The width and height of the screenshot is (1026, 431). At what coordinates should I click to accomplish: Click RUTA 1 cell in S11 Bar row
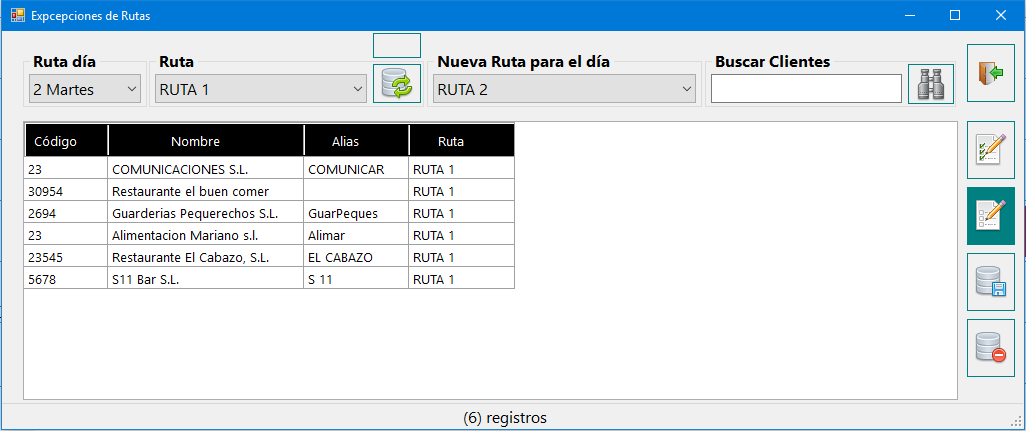pyautogui.click(x=462, y=280)
